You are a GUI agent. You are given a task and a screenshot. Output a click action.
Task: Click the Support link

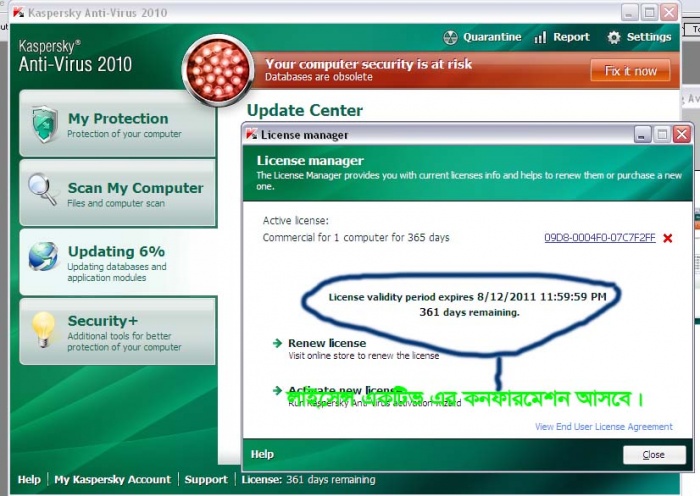206,479
